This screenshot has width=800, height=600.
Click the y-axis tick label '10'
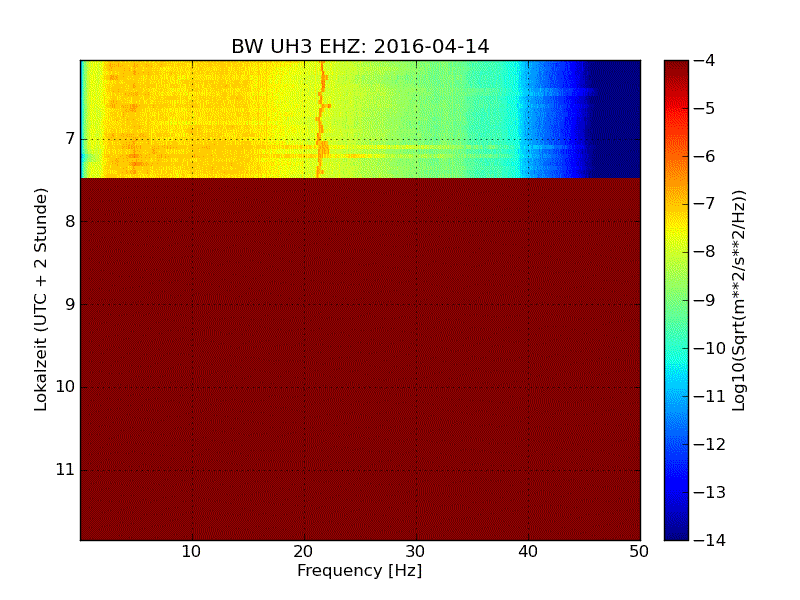pyautogui.click(x=65, y=387)
